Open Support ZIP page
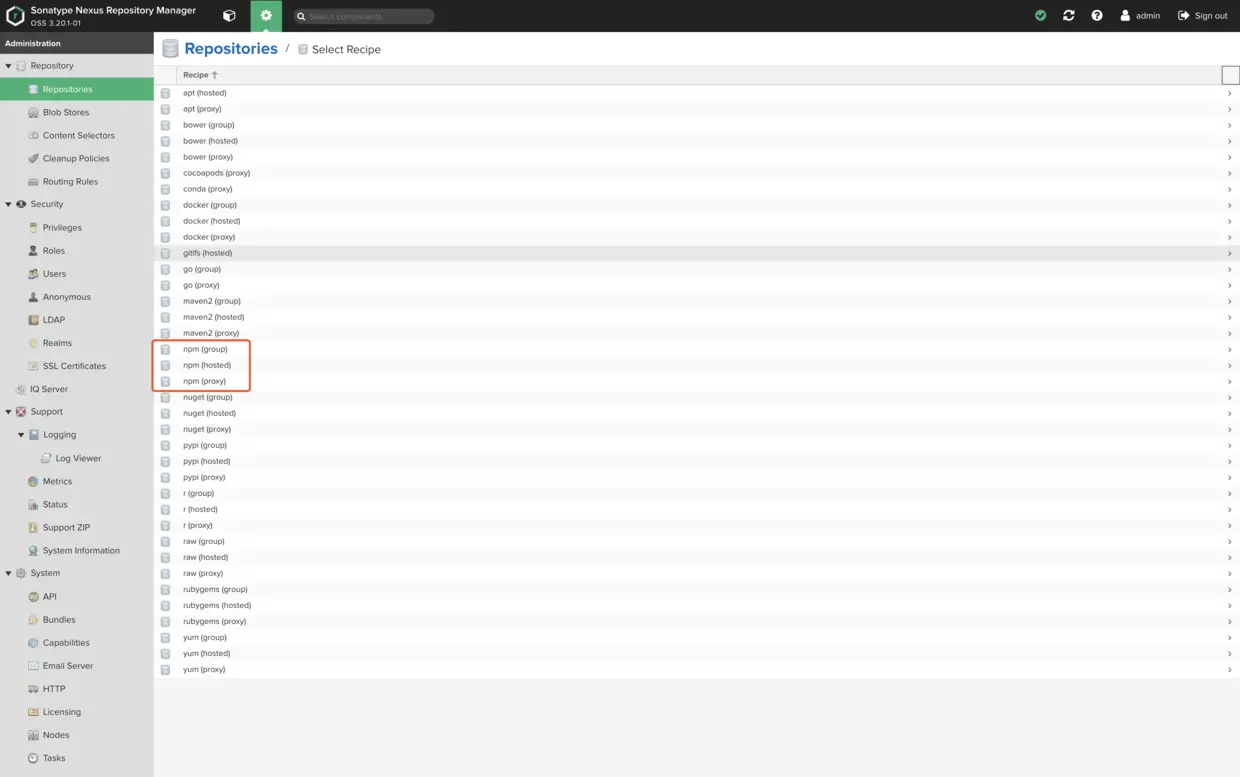1240x777 pixels. tap(77, 527)
